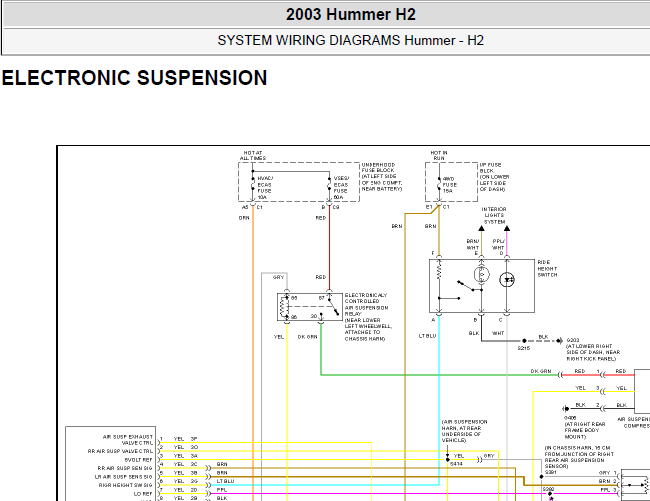Viewport: 650px width, 501px height.
Task: Click the 'AIR SUSPENSION HARN, AT REAR UNDERSIDE' note
Action: click(465, 431)
